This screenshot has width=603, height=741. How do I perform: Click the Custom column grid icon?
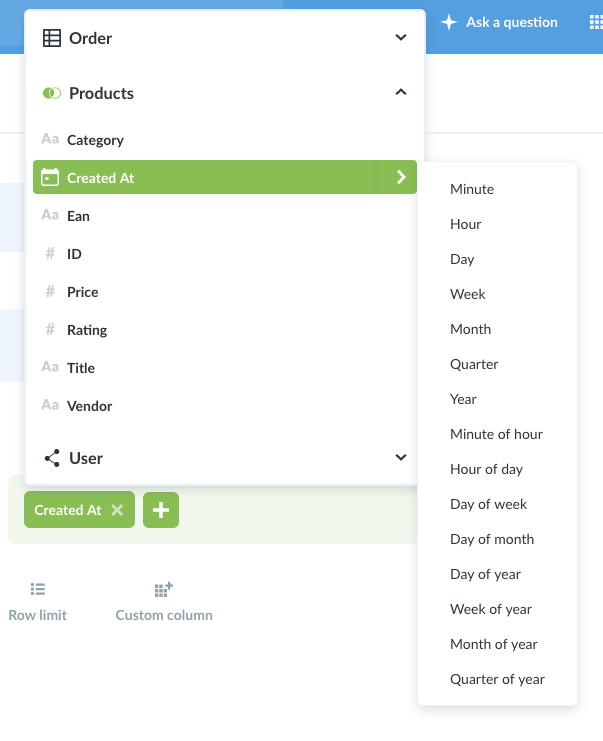164,590
